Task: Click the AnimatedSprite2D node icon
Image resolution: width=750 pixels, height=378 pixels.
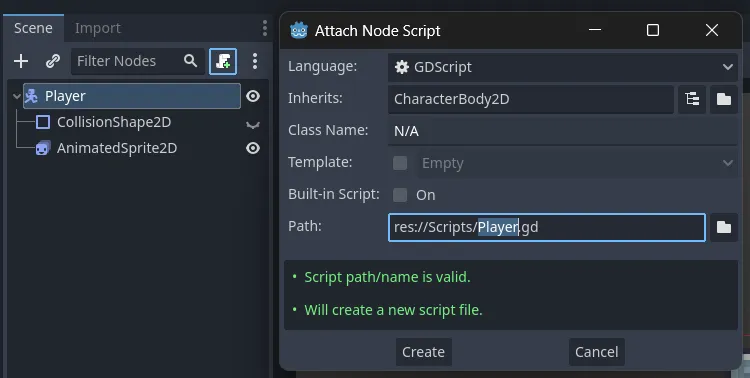Action: click(x=43, y=148)
